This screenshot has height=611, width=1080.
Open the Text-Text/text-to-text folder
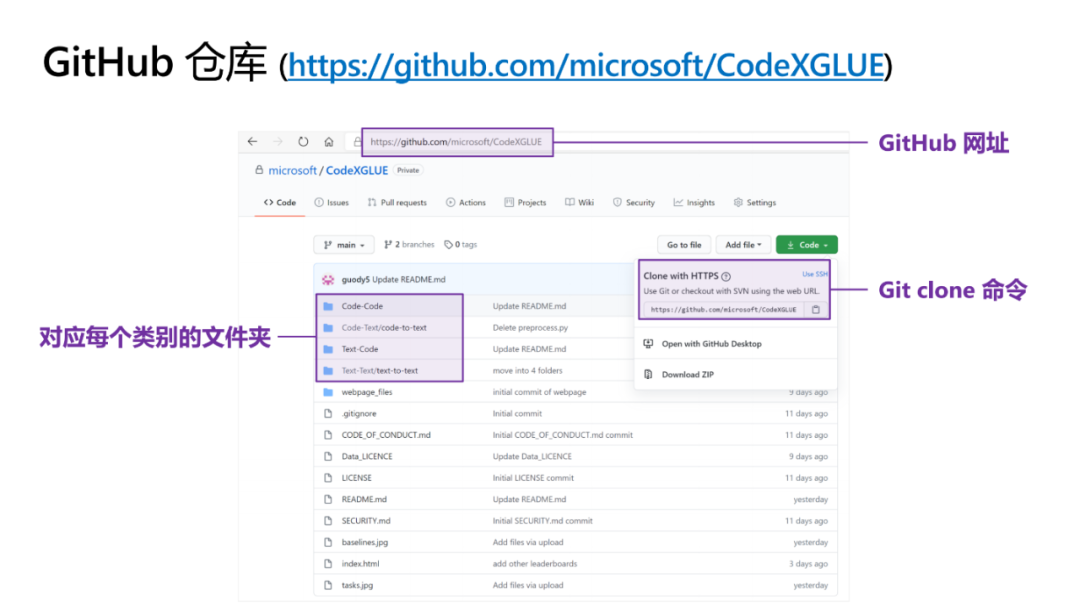click(380, 371)
